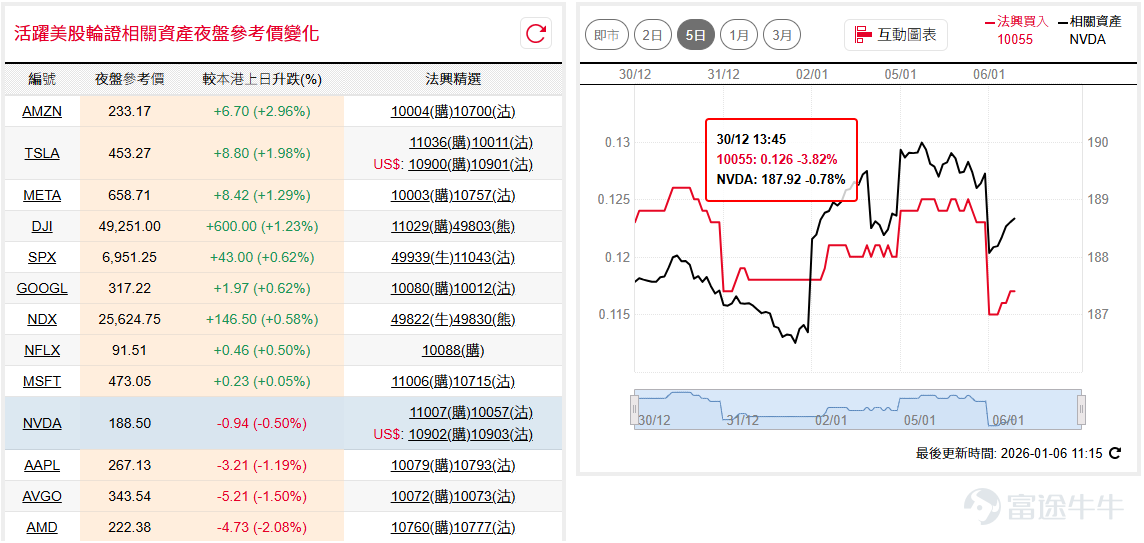Open the DJI index link
Screen dimensions: 1144x543
click(42, 226)
